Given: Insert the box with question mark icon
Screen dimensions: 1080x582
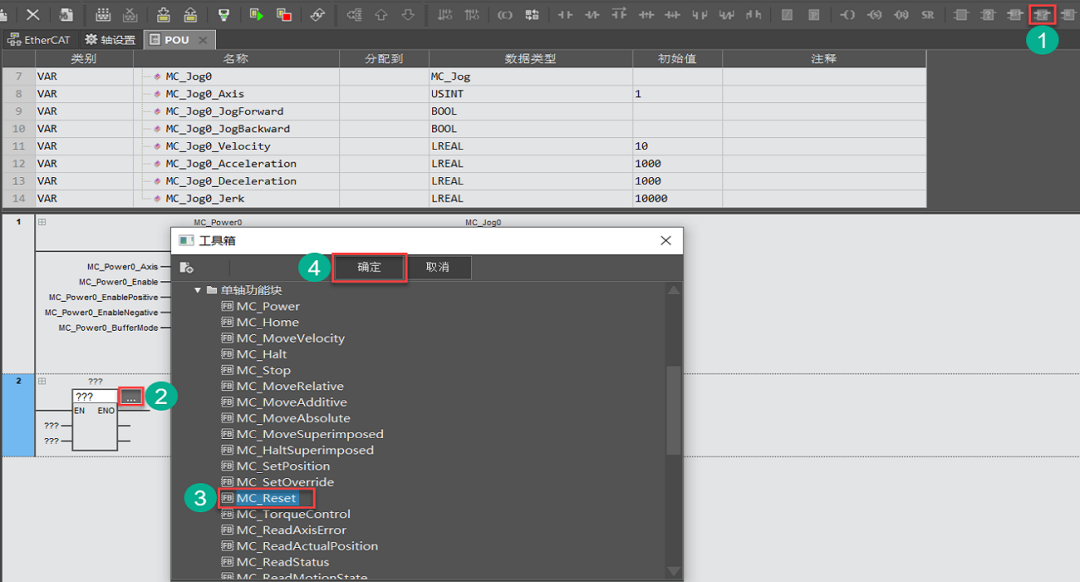Looking at the screenshot, I should pos(988,14).
